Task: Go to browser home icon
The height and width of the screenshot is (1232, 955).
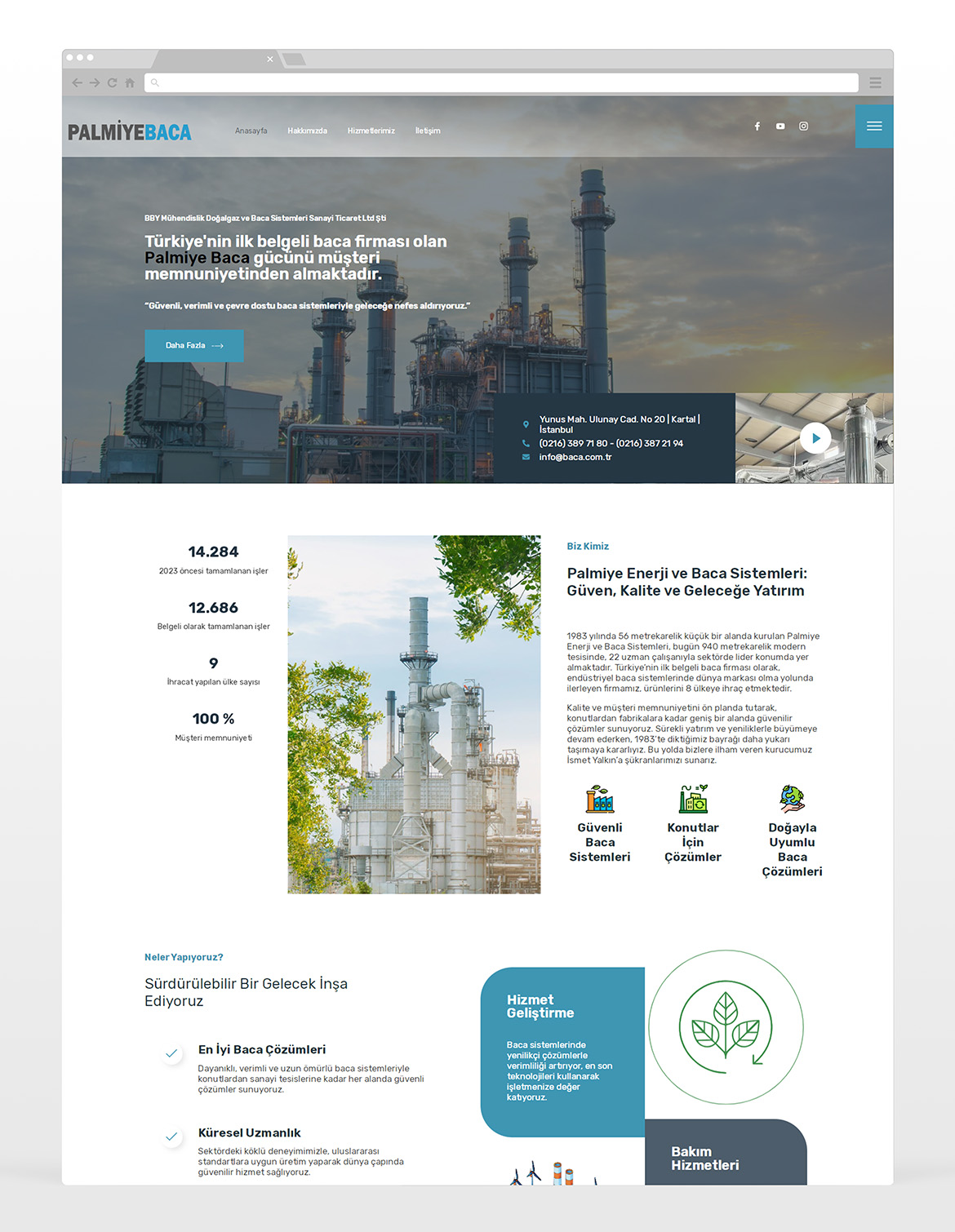Action: pos(130,82)
